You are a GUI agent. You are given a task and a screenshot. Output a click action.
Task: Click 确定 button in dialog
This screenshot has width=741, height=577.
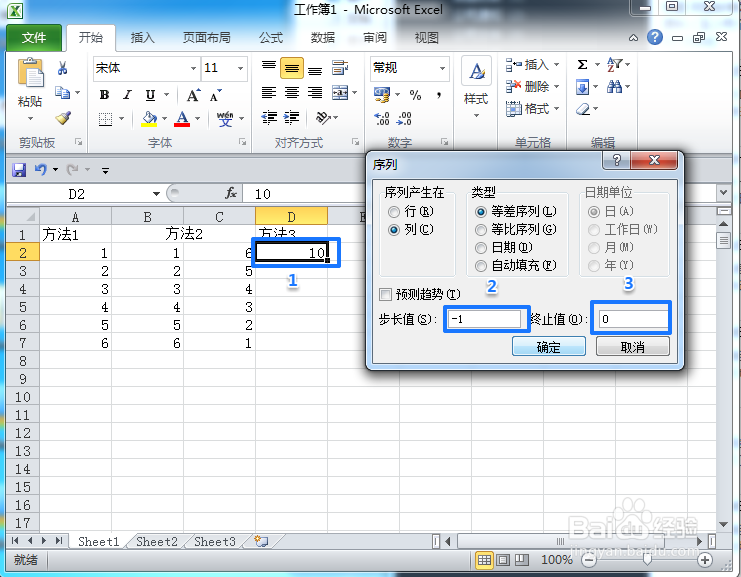[x=549, y=347]
